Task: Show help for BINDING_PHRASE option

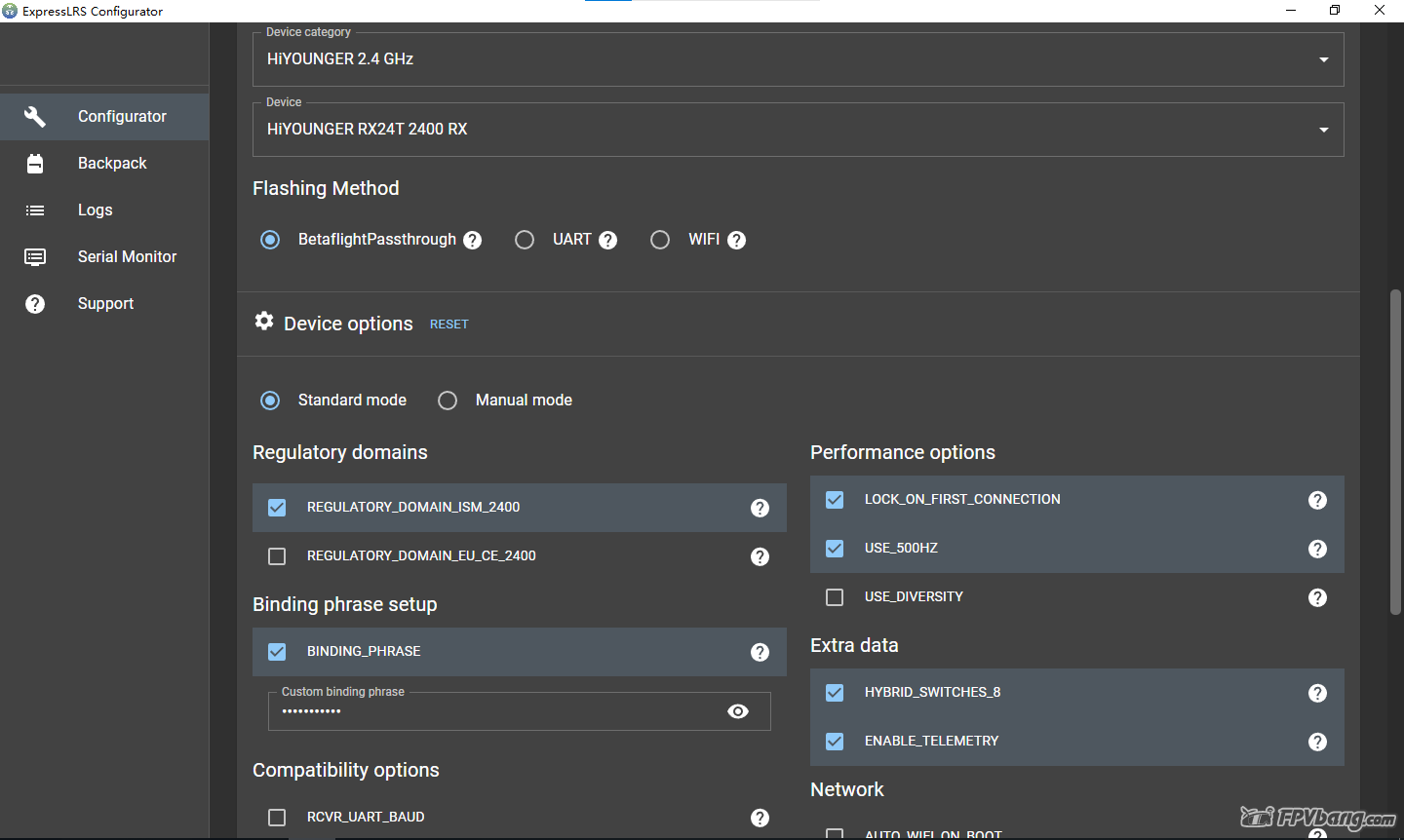Action: [x=760, y=652]
